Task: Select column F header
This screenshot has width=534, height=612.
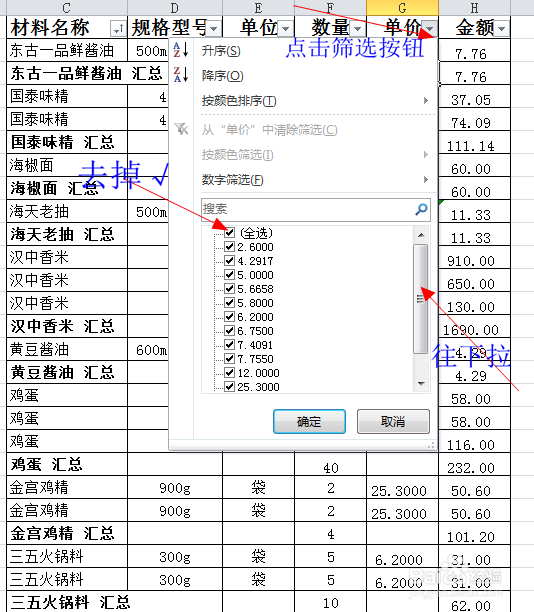Action: point(330,8)
